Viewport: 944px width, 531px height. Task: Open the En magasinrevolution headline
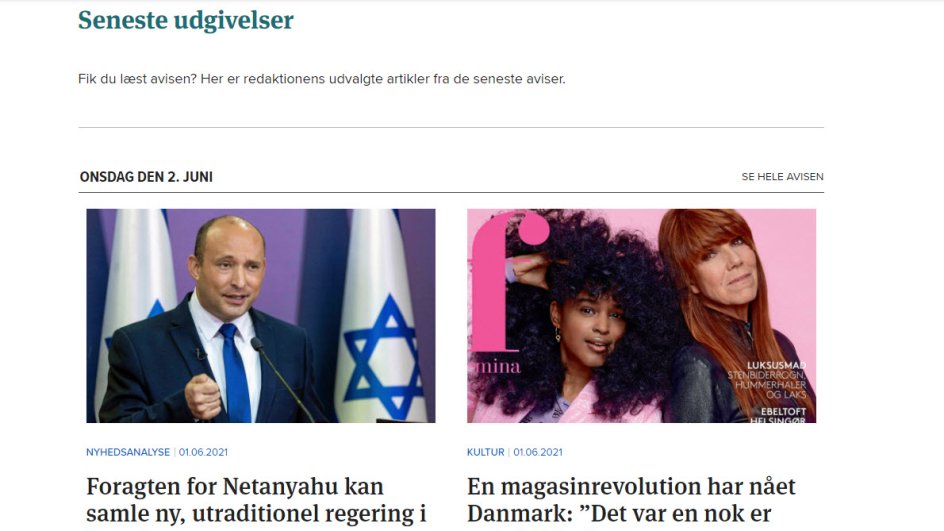[x=631, y=500]
